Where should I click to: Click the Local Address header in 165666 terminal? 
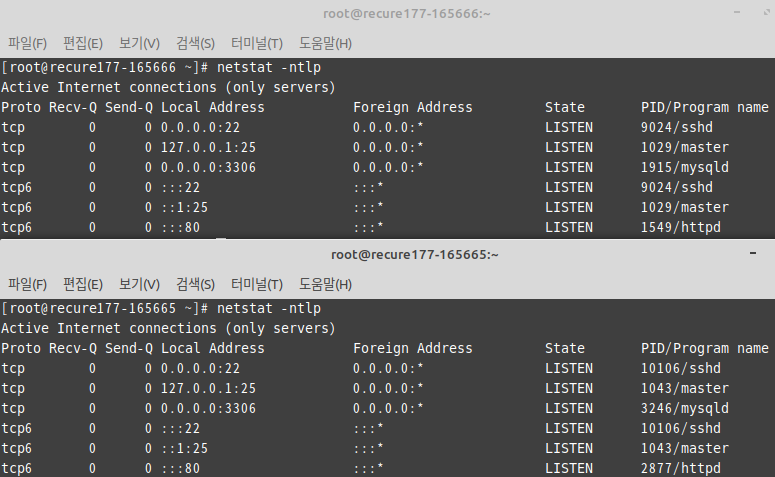point(213,107)
